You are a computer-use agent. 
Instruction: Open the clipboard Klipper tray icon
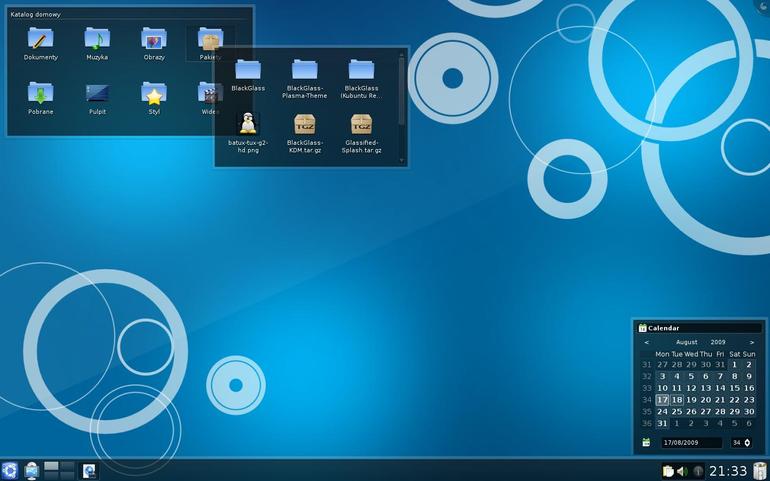click(x=668, y=472)
